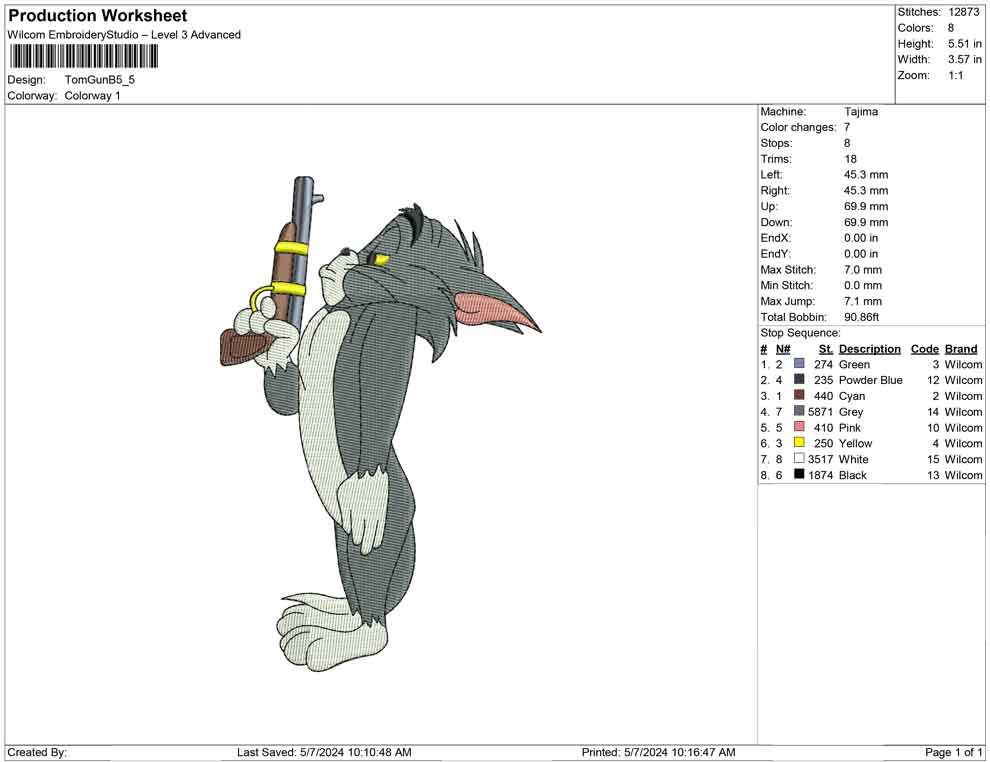990x762 pixels.
Task: Click the Pink thread color swatch
Action: tap(799, 427)
